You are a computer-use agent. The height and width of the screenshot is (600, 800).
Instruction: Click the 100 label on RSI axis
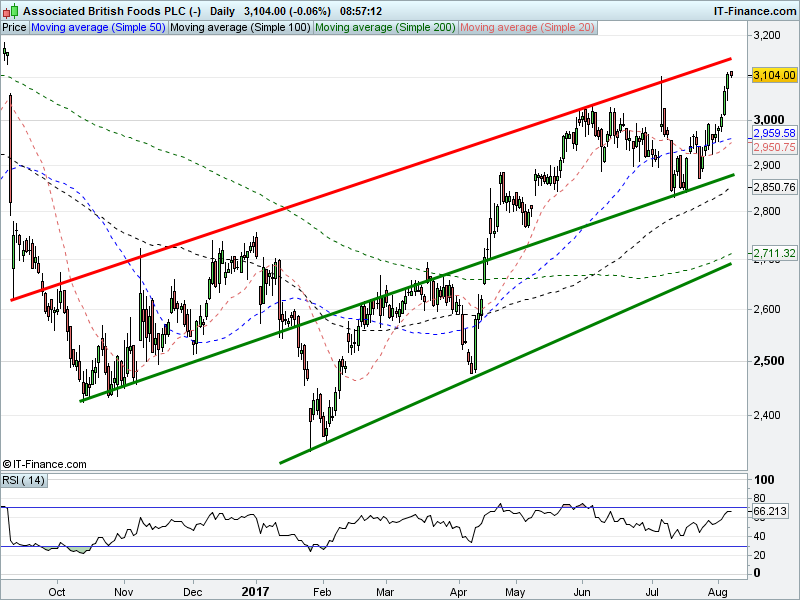click(764, 480)
